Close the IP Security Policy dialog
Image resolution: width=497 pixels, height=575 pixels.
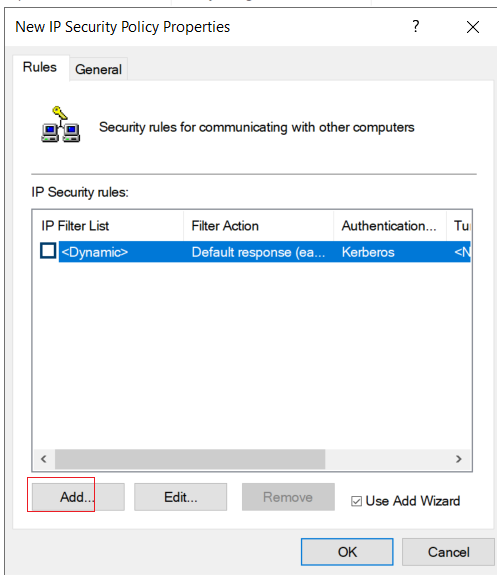[x=473, y=27]
